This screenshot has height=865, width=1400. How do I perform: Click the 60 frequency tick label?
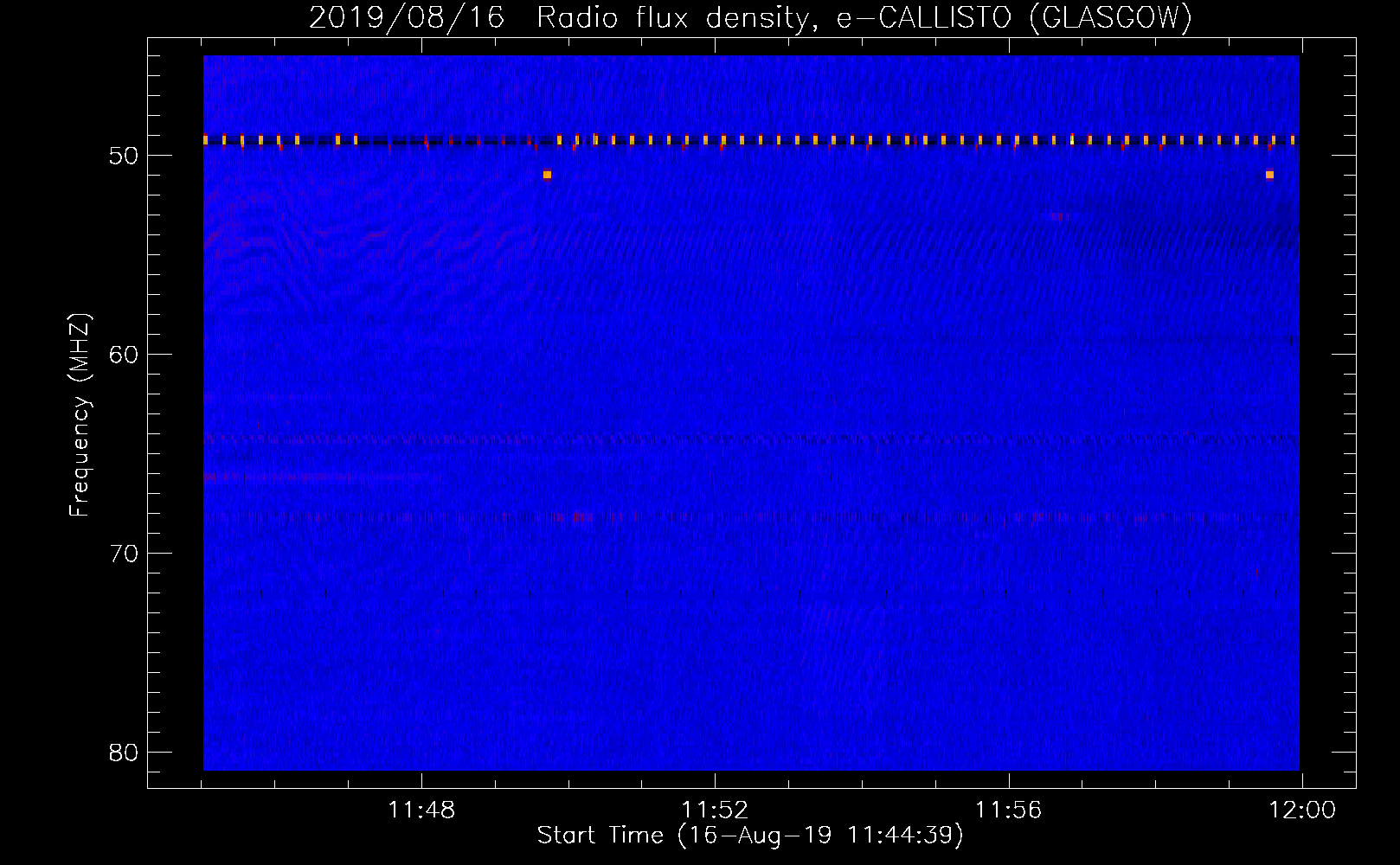click(124, 355)
